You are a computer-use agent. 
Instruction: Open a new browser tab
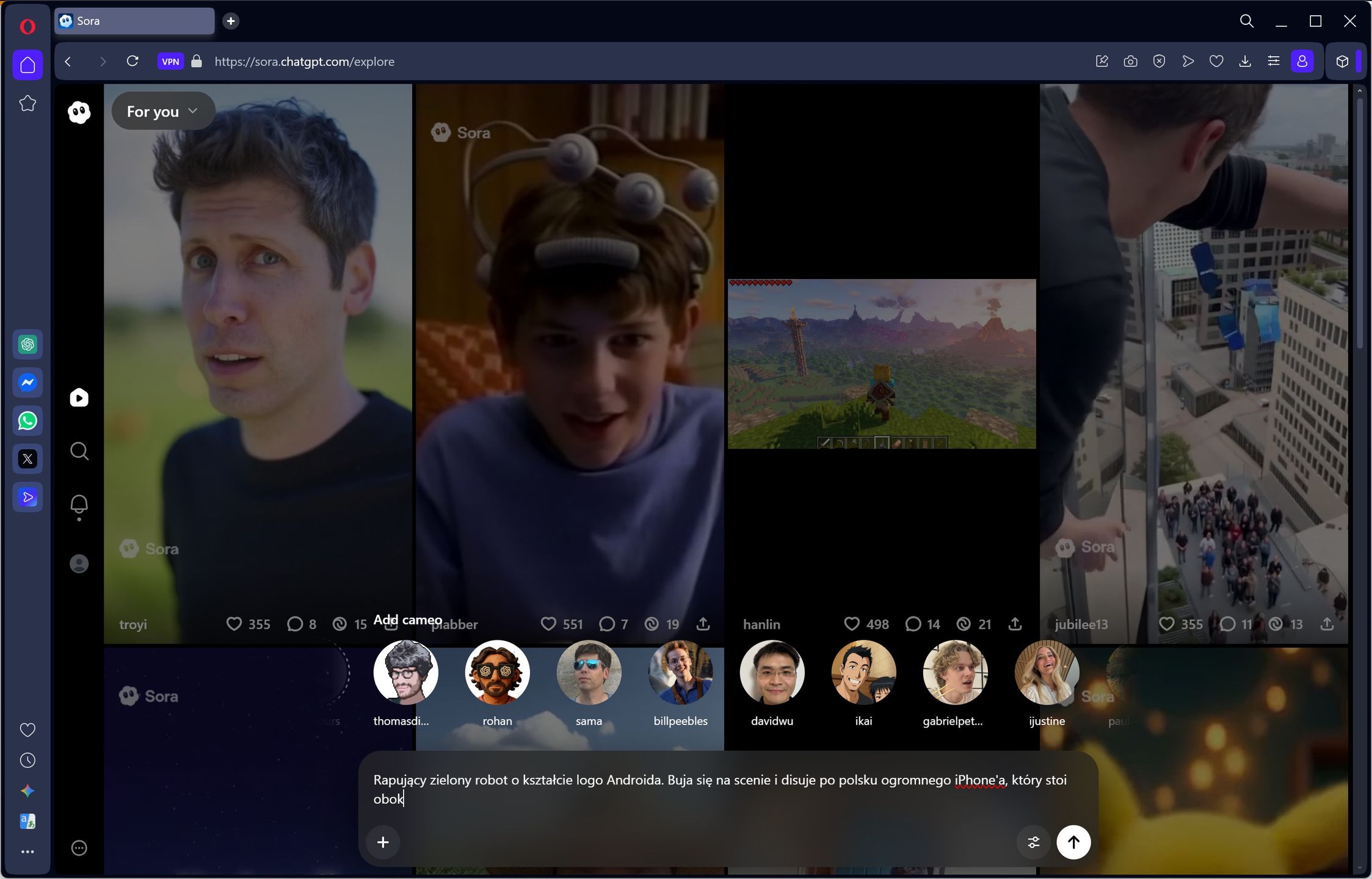(231, 21)
